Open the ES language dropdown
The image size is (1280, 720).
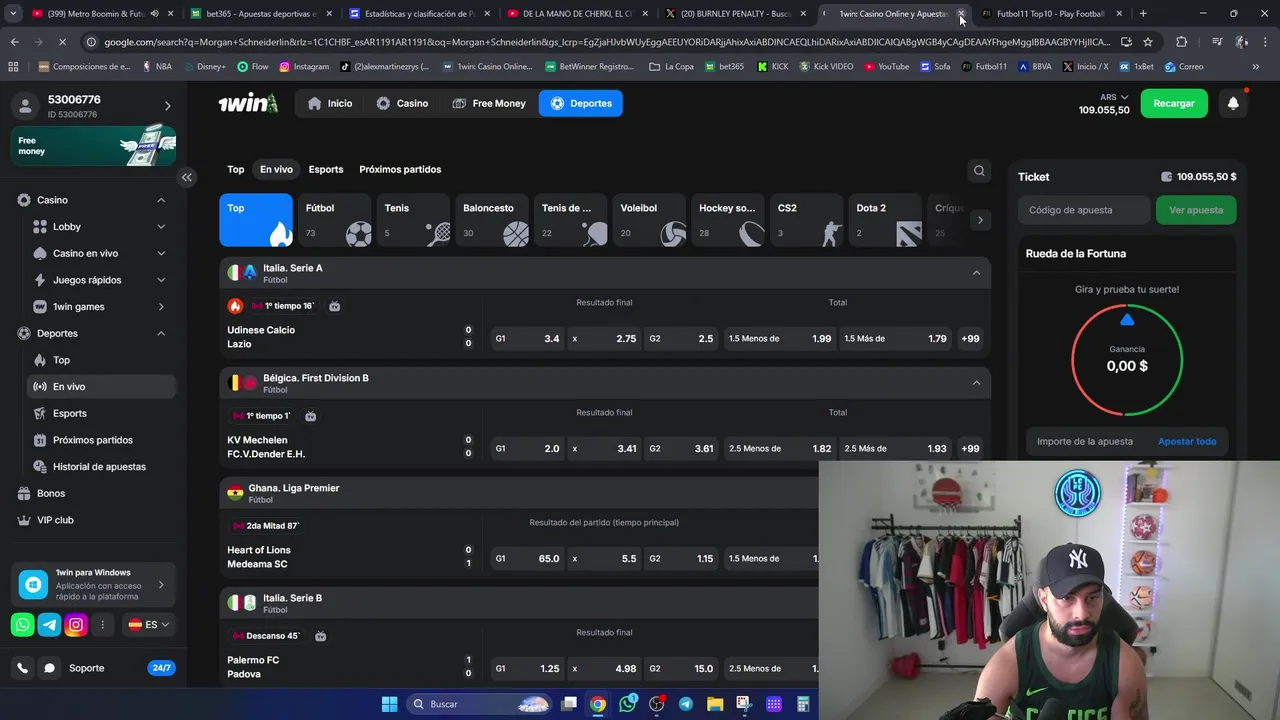[149, 625]
